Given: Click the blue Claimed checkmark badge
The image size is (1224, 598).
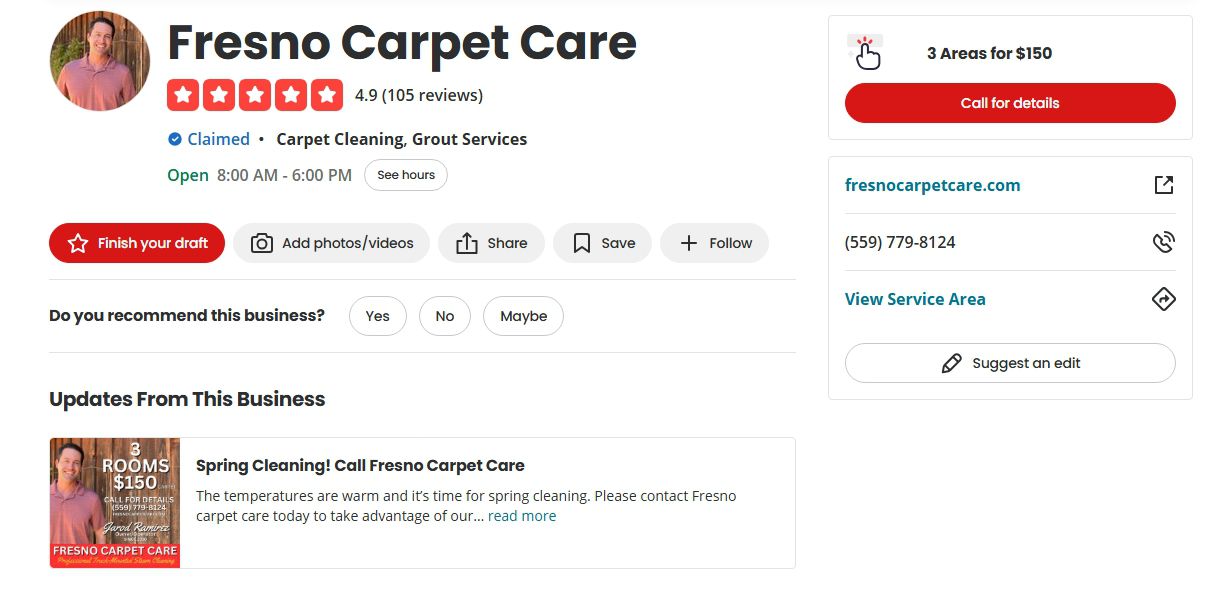Looking at the screenshot, I should pos(175,139).
